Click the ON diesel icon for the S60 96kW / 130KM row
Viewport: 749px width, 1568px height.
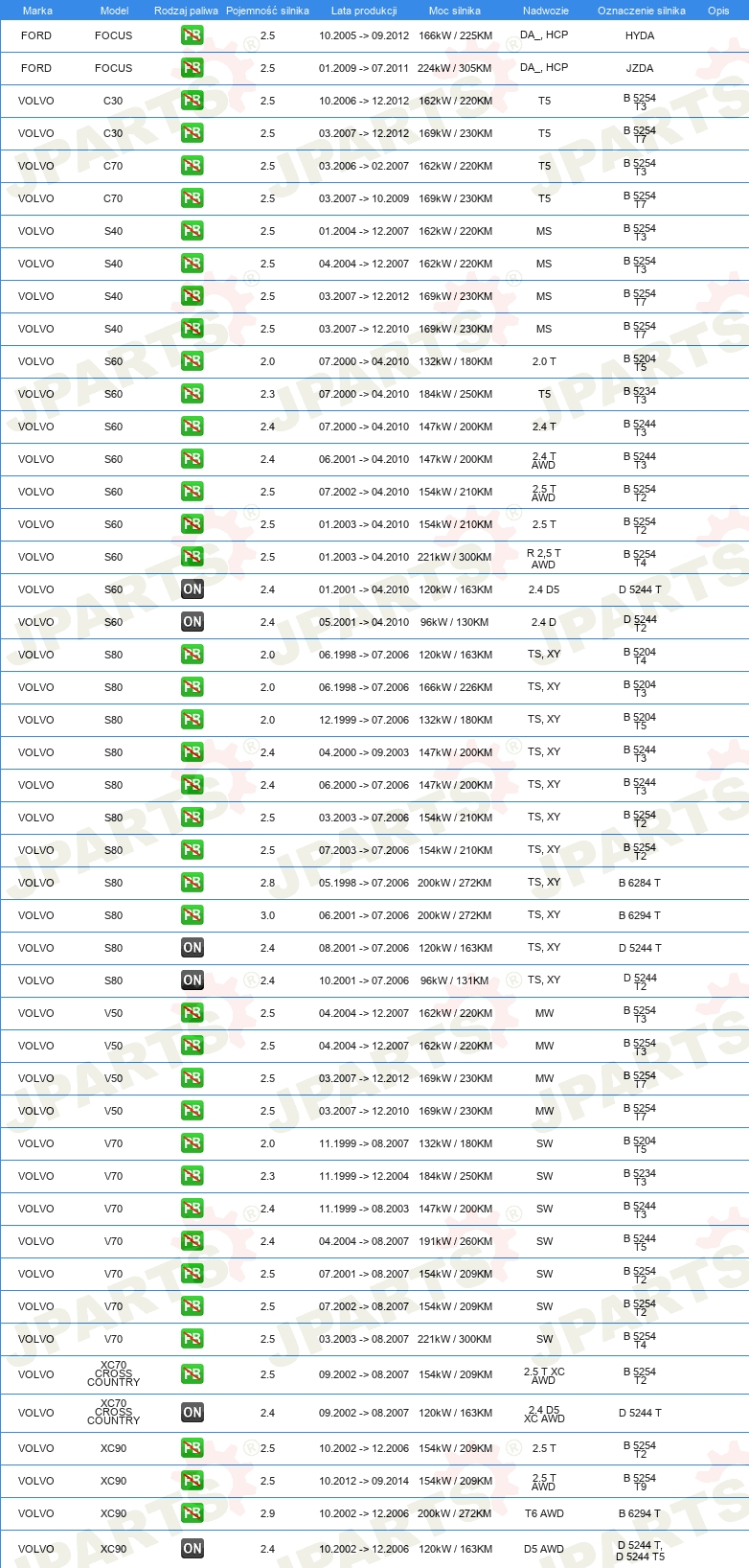coord(193,622)
